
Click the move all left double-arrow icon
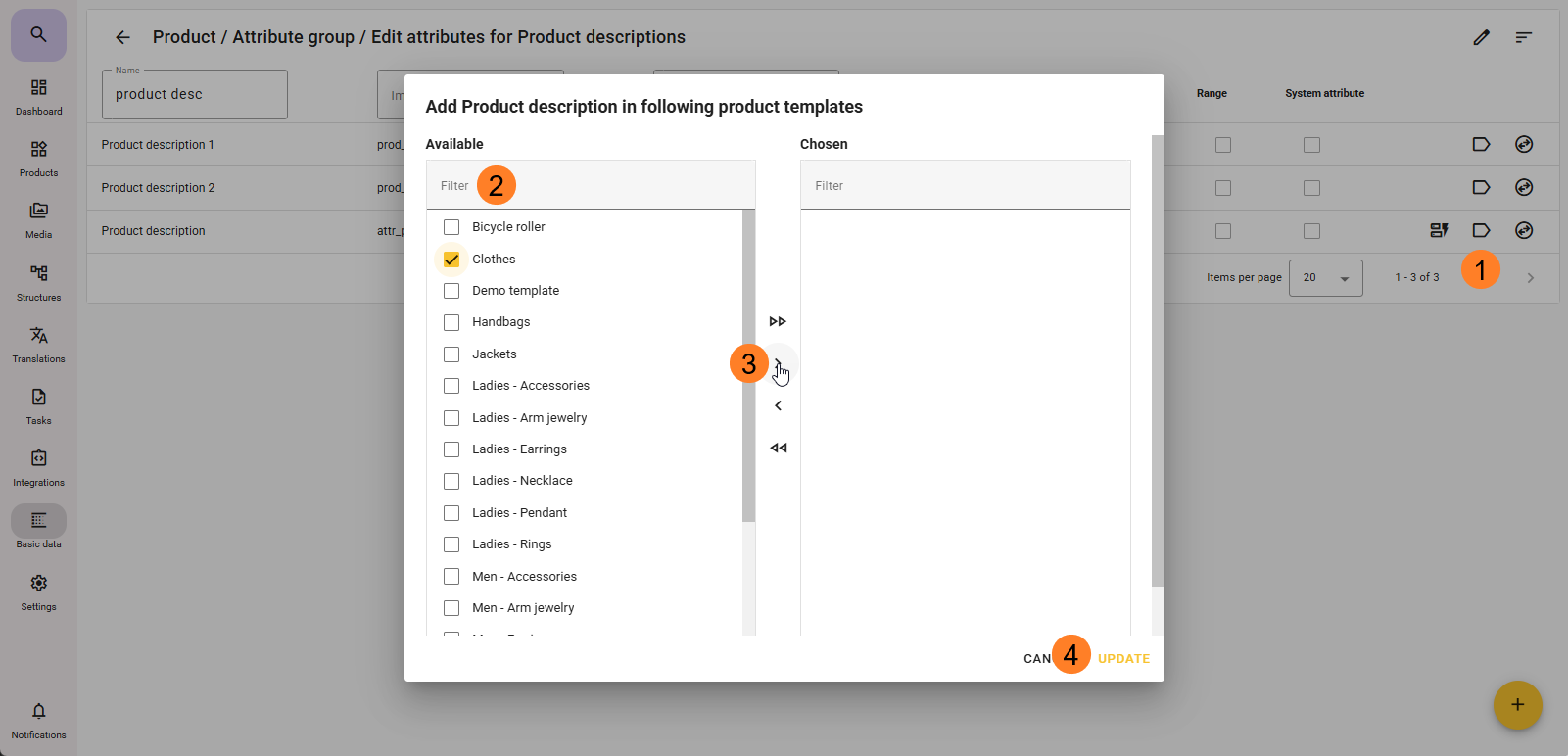[778, 449]
